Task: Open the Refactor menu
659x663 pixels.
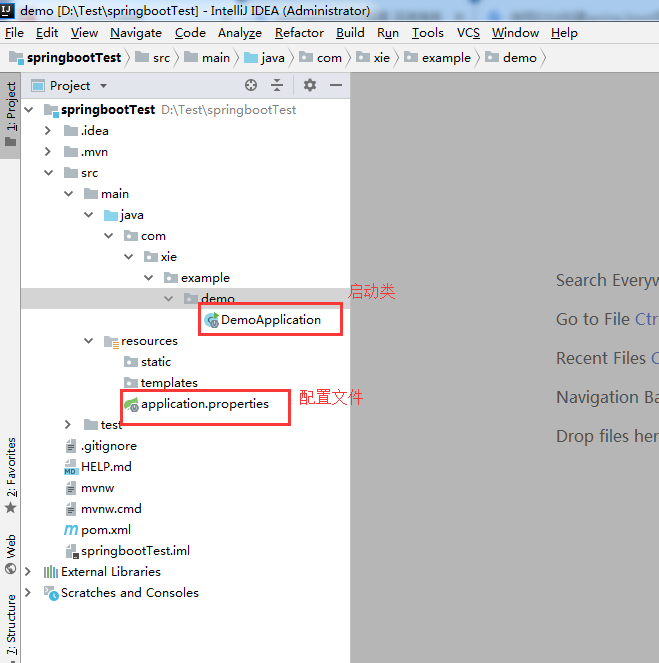Action: 299,33
